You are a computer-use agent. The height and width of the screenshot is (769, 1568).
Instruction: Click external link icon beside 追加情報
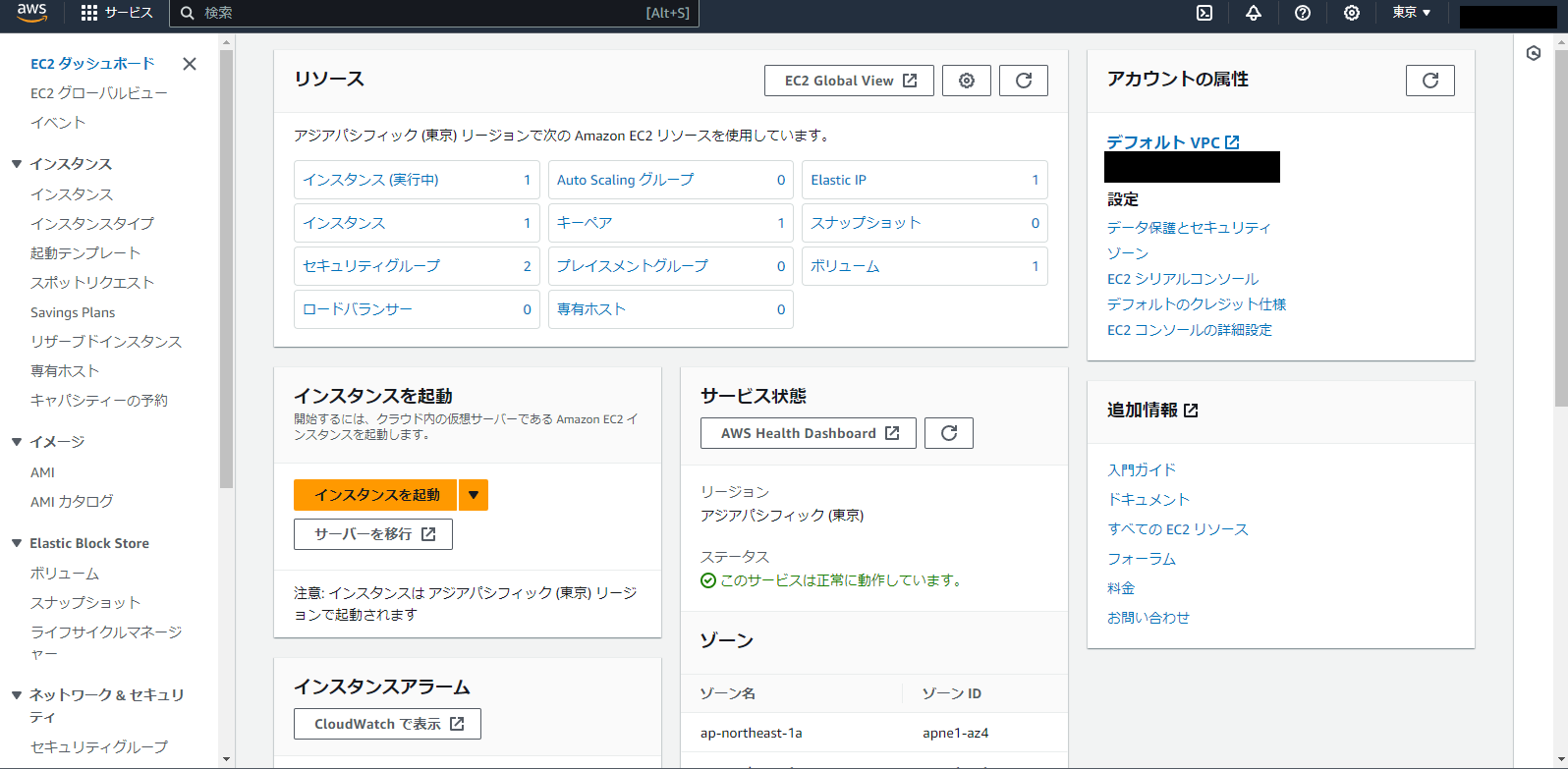tap(1191, 411)
